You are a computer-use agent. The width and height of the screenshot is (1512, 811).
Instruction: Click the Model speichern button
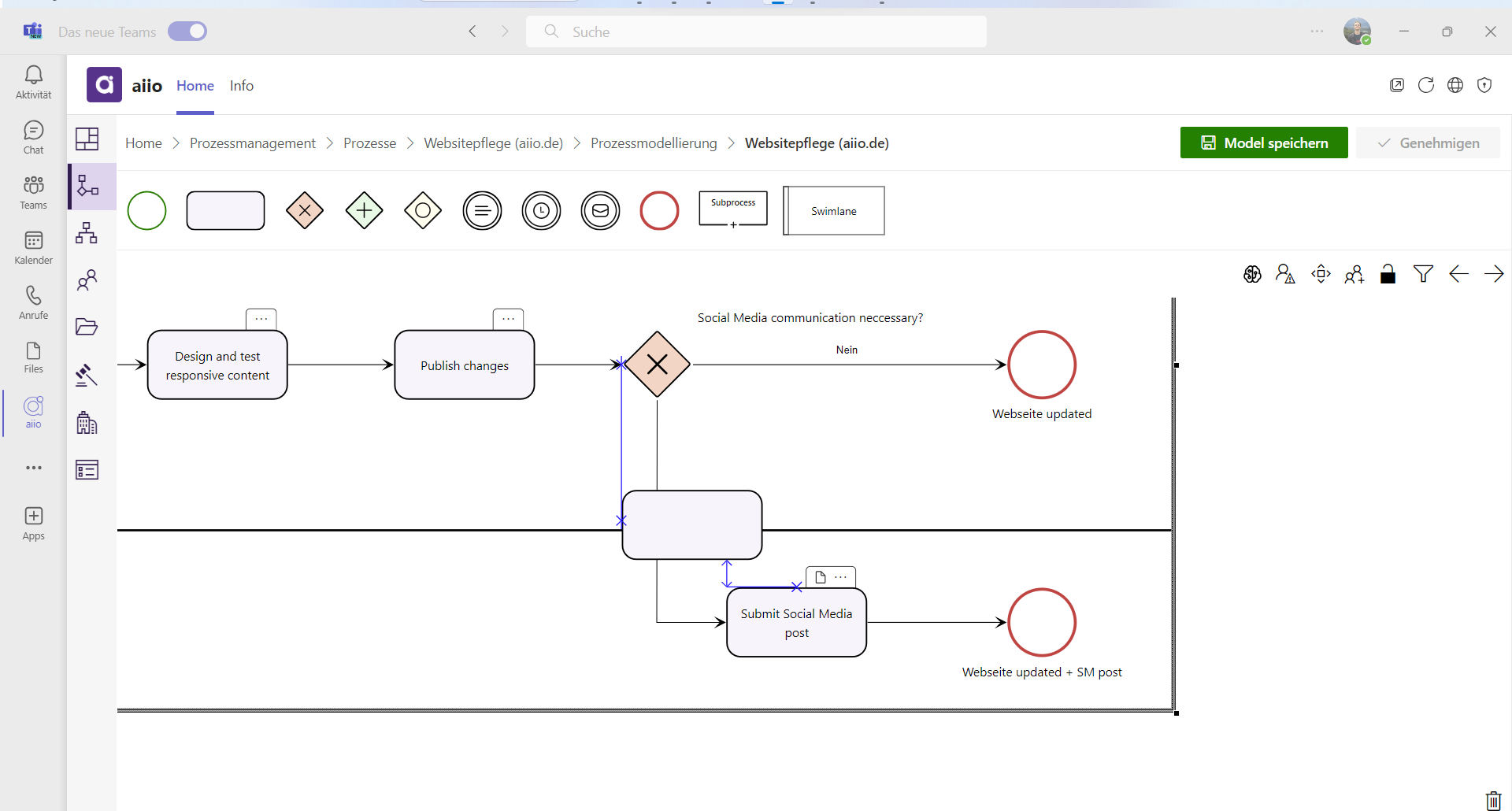click(1264, 143)
